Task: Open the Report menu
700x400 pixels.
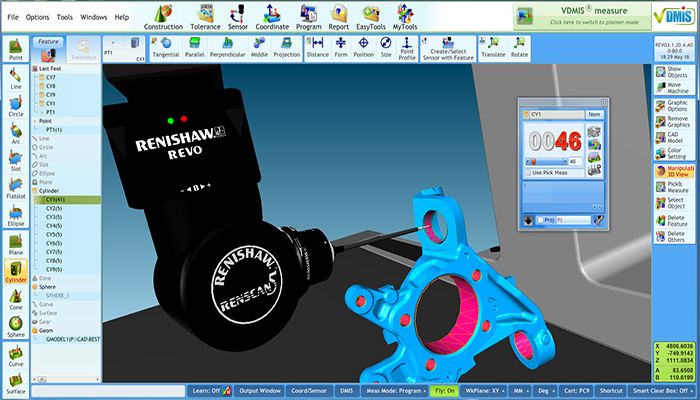Action: [338, 17]
